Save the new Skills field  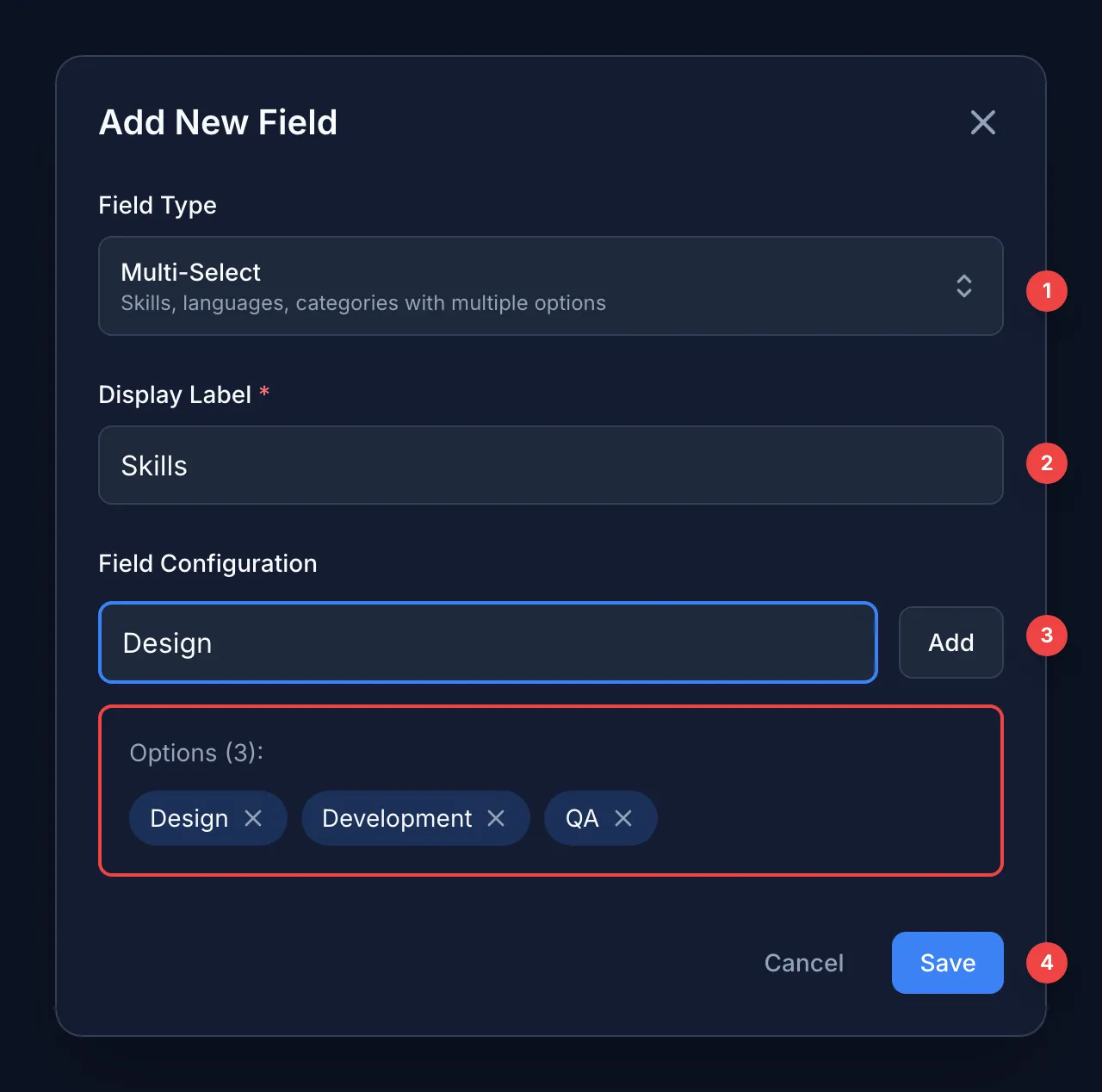(x=947, y=963)
